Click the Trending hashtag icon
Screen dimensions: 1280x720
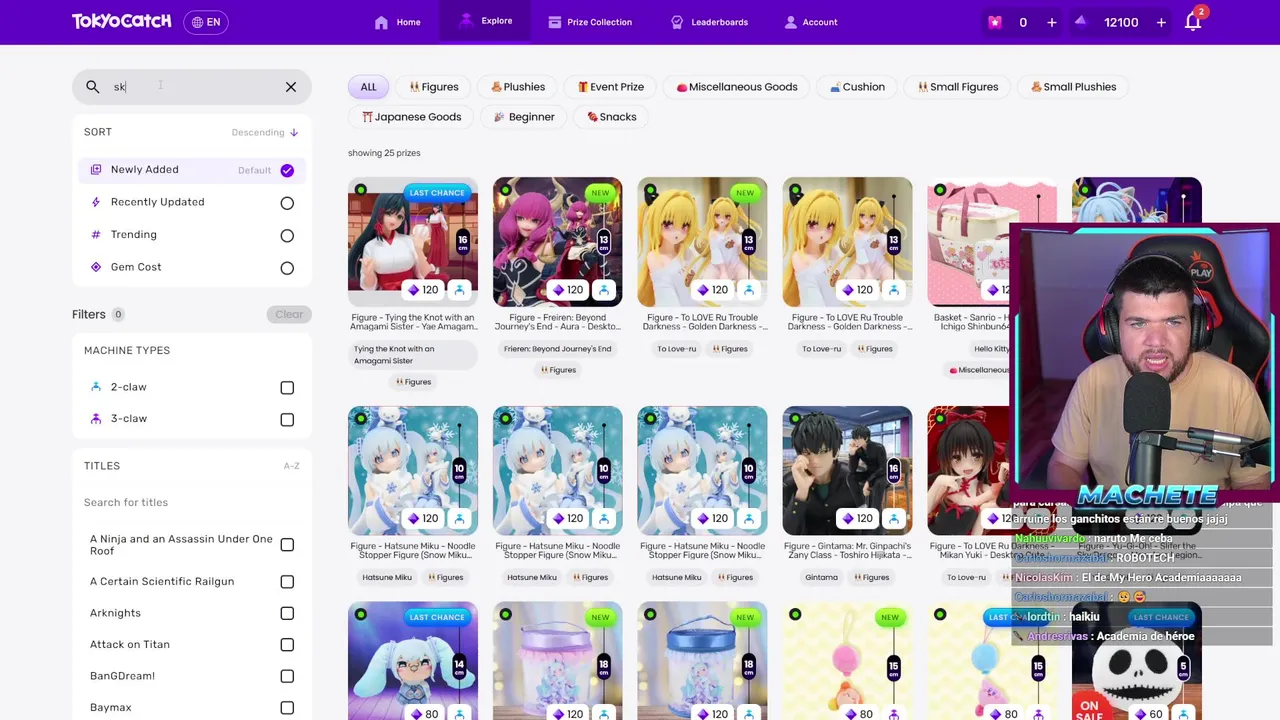click(x=96, y=235)
